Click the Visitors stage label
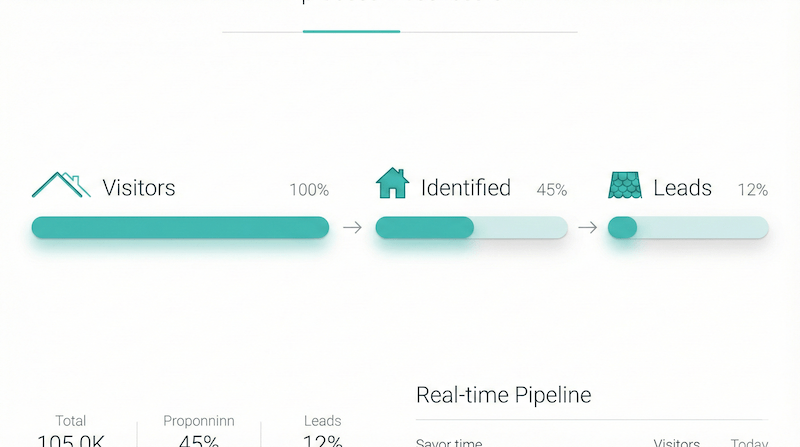This screenshot has height=447, width=800. coord(139,188)
